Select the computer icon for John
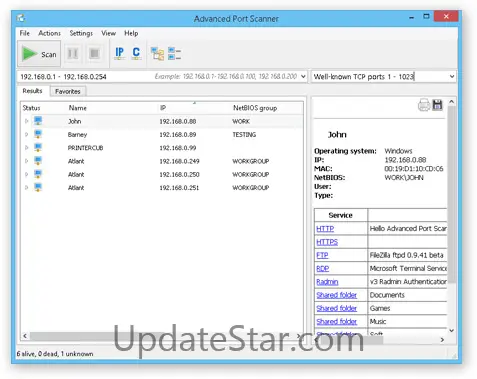 pyautogui.click(x=38, y=121)
